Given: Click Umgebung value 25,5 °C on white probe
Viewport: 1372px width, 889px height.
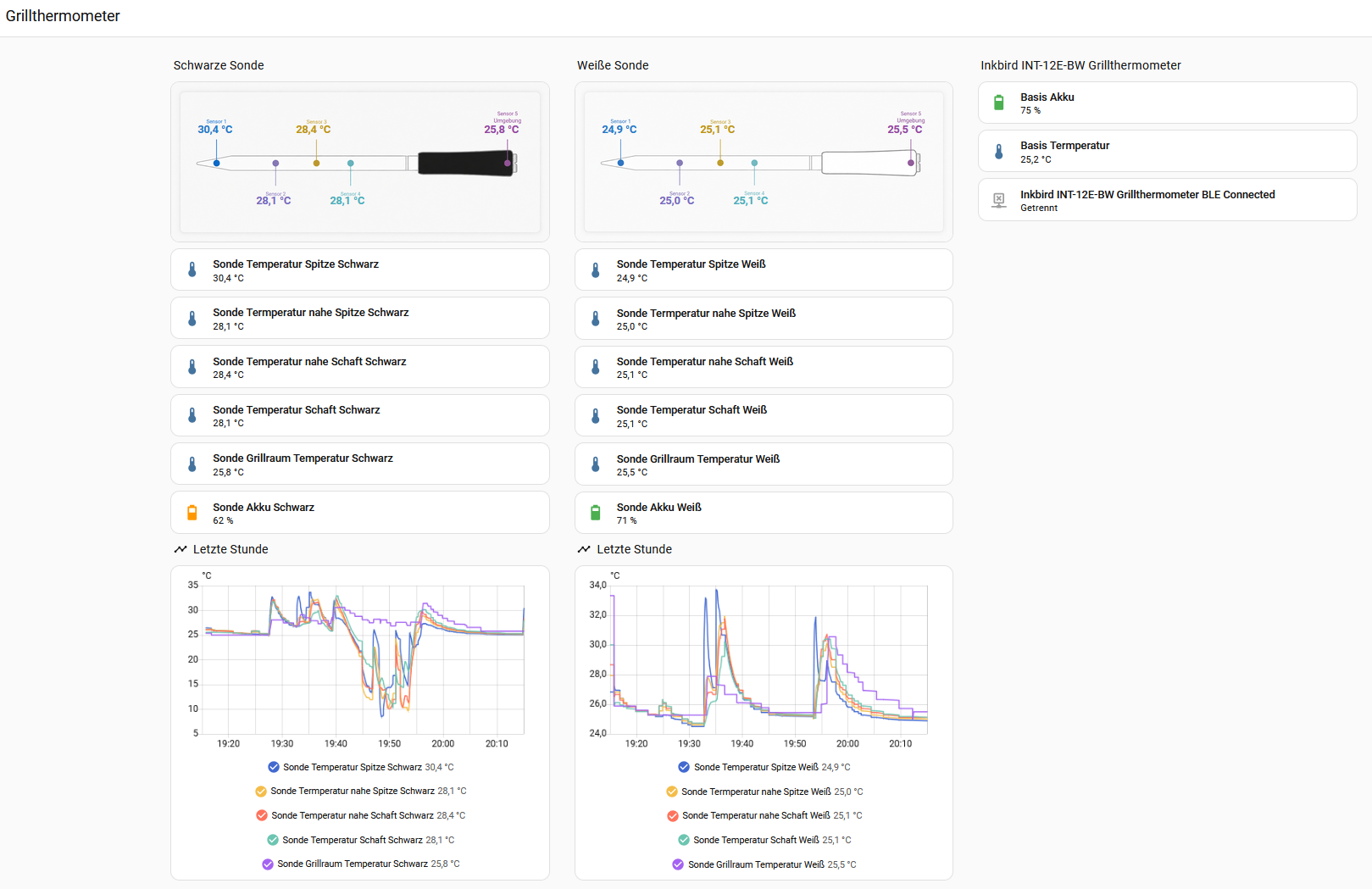Looking at the screenshot, I should (x=905, y=130).
